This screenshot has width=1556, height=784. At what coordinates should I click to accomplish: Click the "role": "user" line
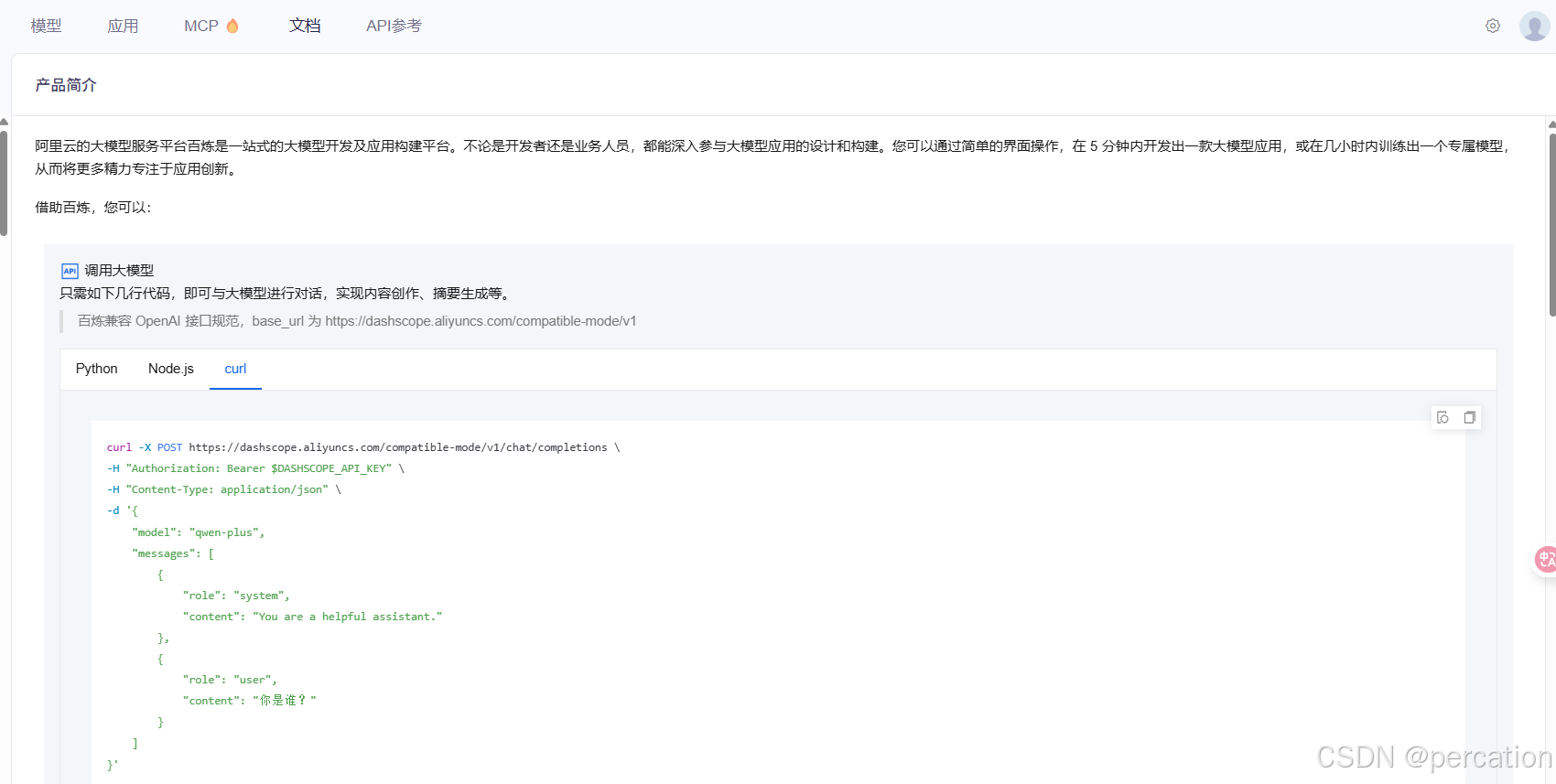click(230, 680)
